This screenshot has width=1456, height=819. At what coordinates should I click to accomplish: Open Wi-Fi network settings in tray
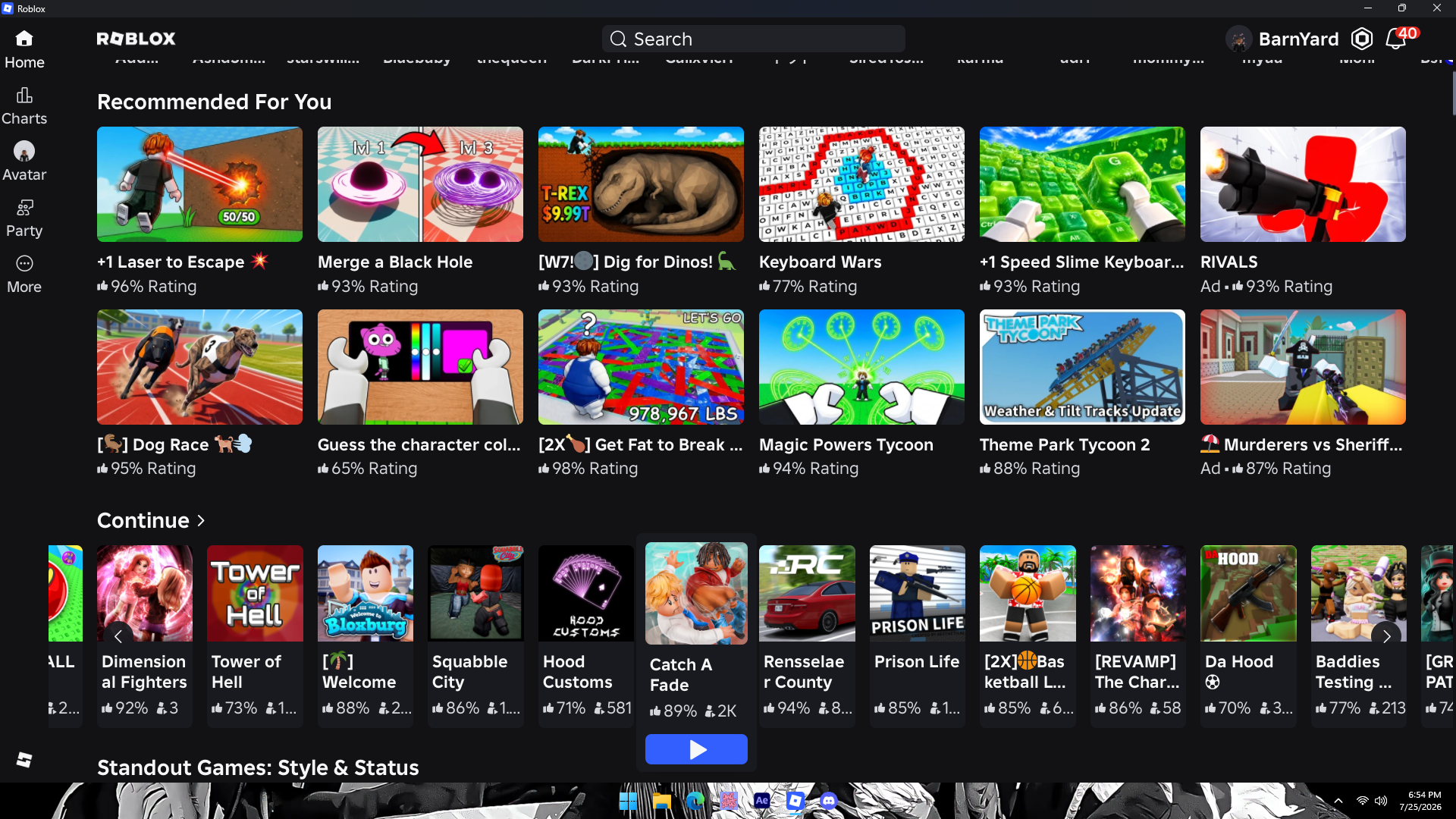click(1363, 801)
